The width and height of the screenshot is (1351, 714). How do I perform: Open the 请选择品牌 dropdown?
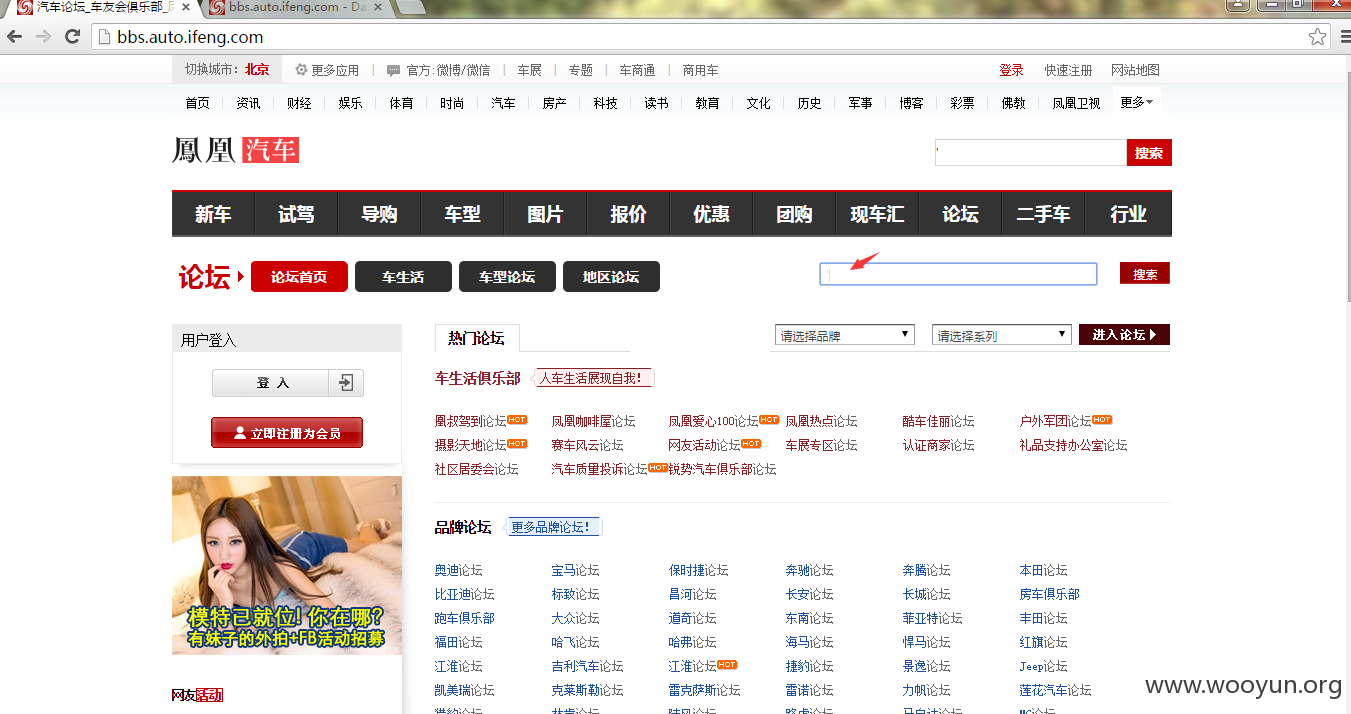click(845, 335)
